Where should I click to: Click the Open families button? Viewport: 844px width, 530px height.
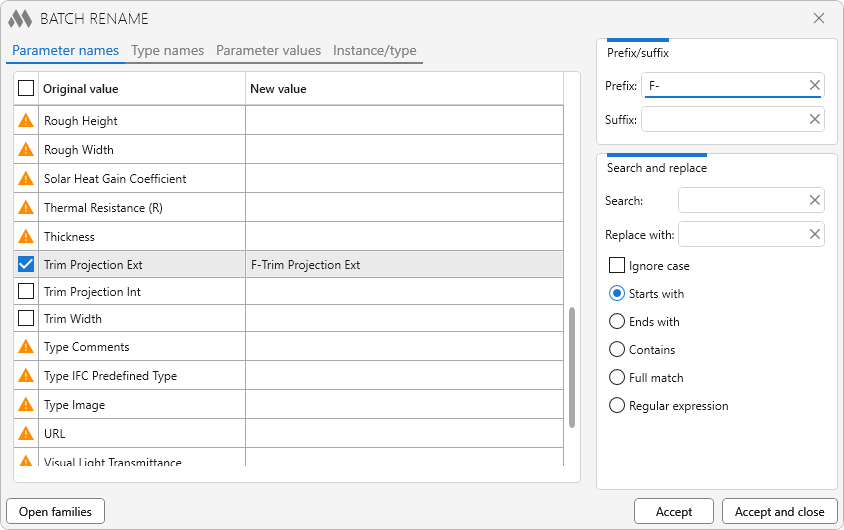pyautogui.click(x=55, y=511)
